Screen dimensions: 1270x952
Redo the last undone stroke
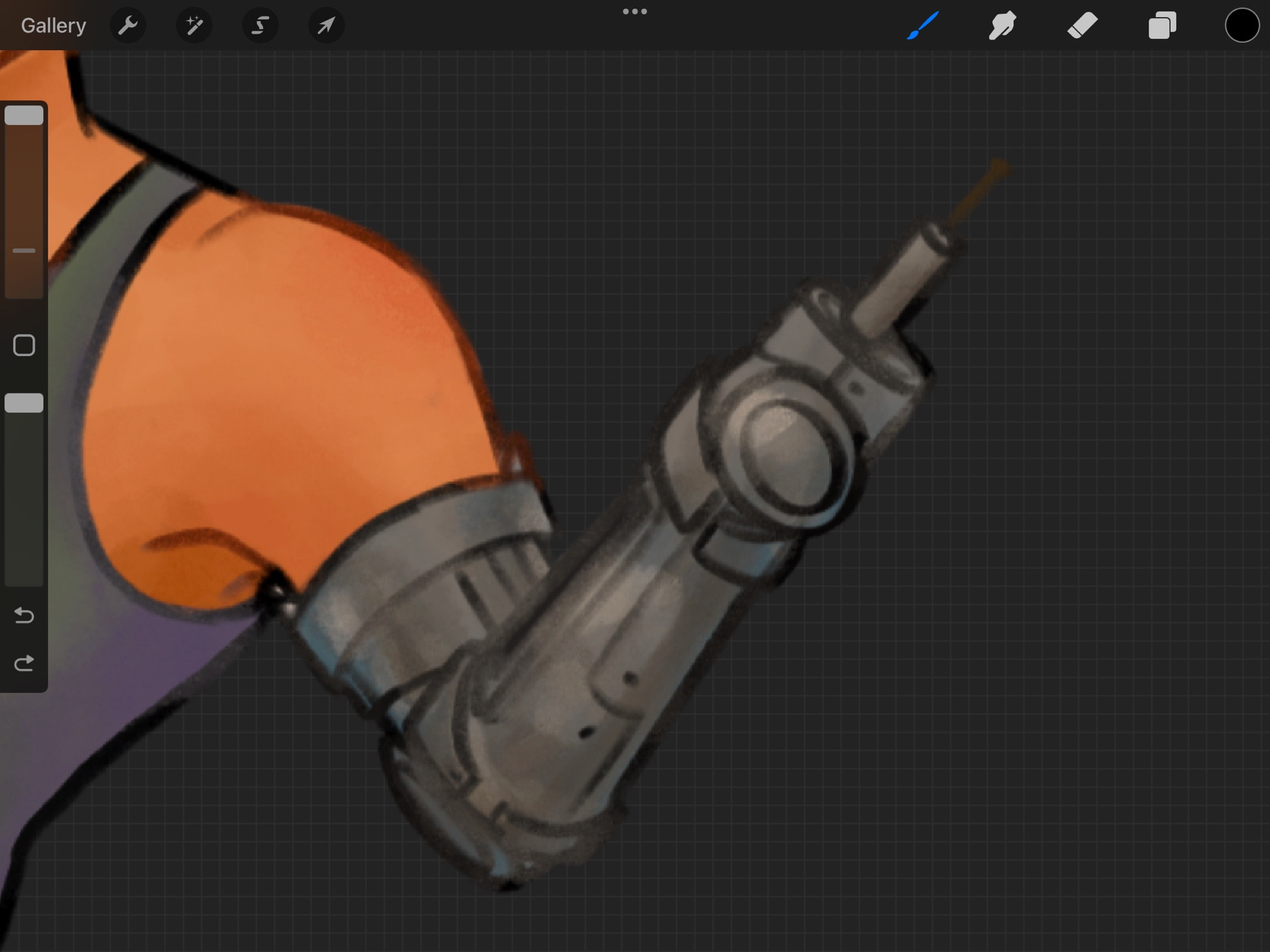pyautogui.click(x=24, y=663)
